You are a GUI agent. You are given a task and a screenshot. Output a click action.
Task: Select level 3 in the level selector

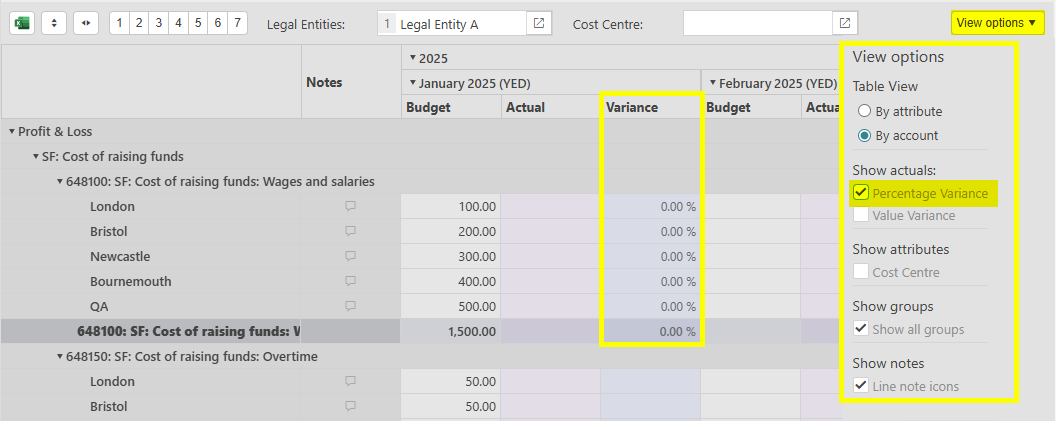(x=158, y=23)
